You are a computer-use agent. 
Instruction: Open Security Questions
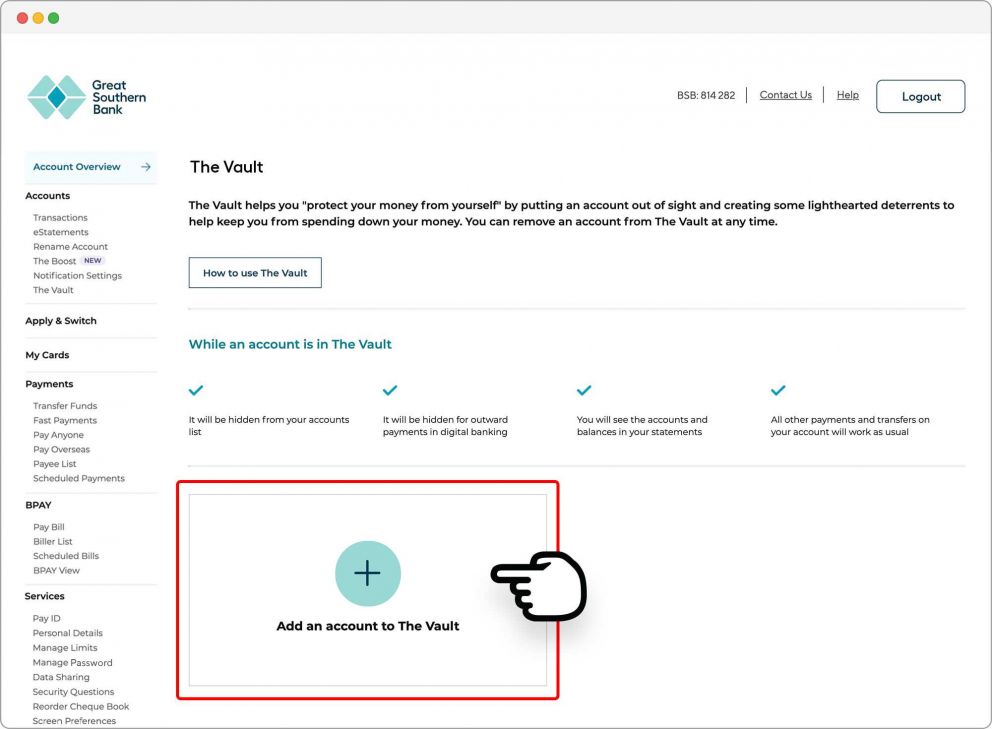73,692
